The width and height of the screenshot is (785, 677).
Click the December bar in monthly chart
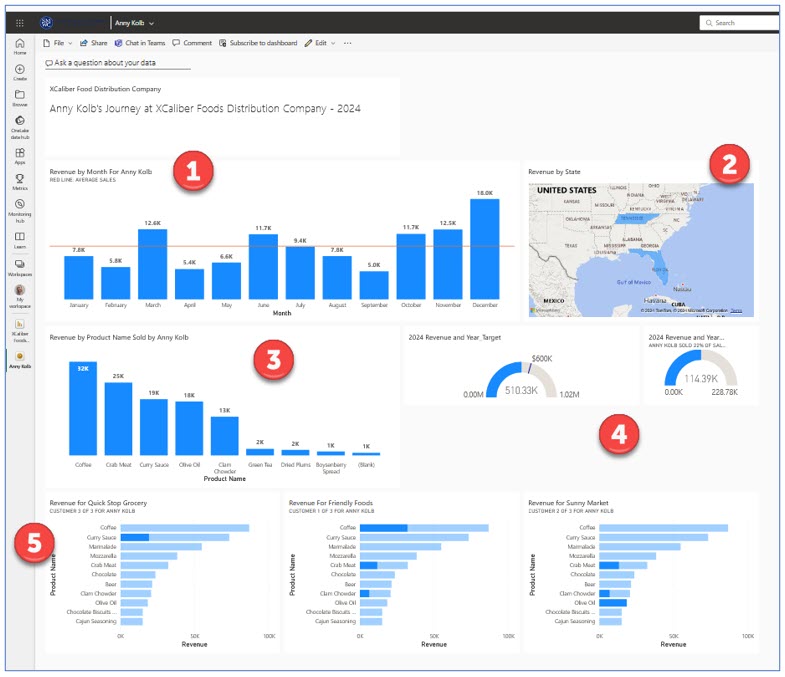point(485,249)
